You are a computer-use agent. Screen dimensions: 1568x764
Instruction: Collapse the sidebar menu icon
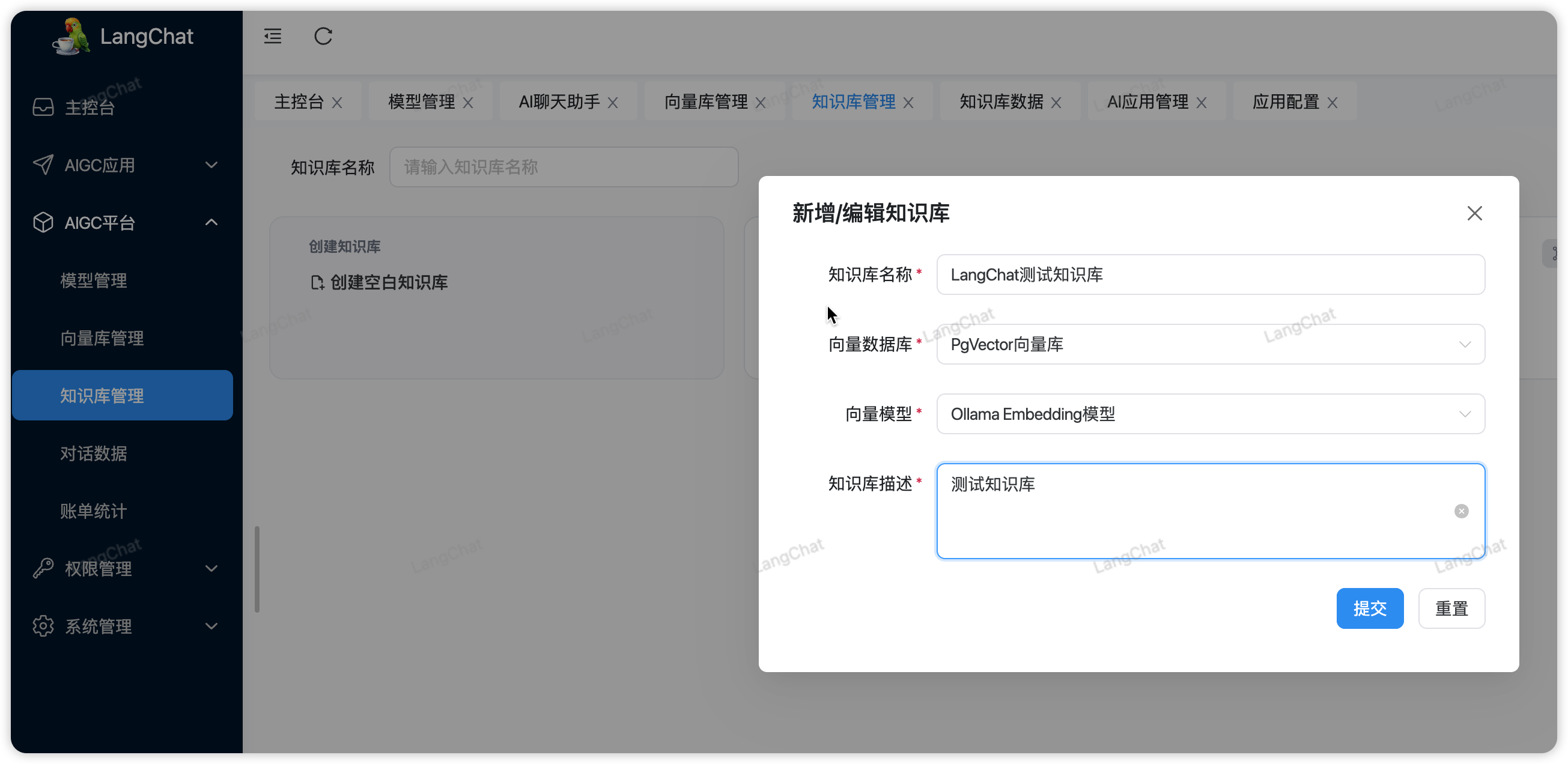[x=273, y=37]
